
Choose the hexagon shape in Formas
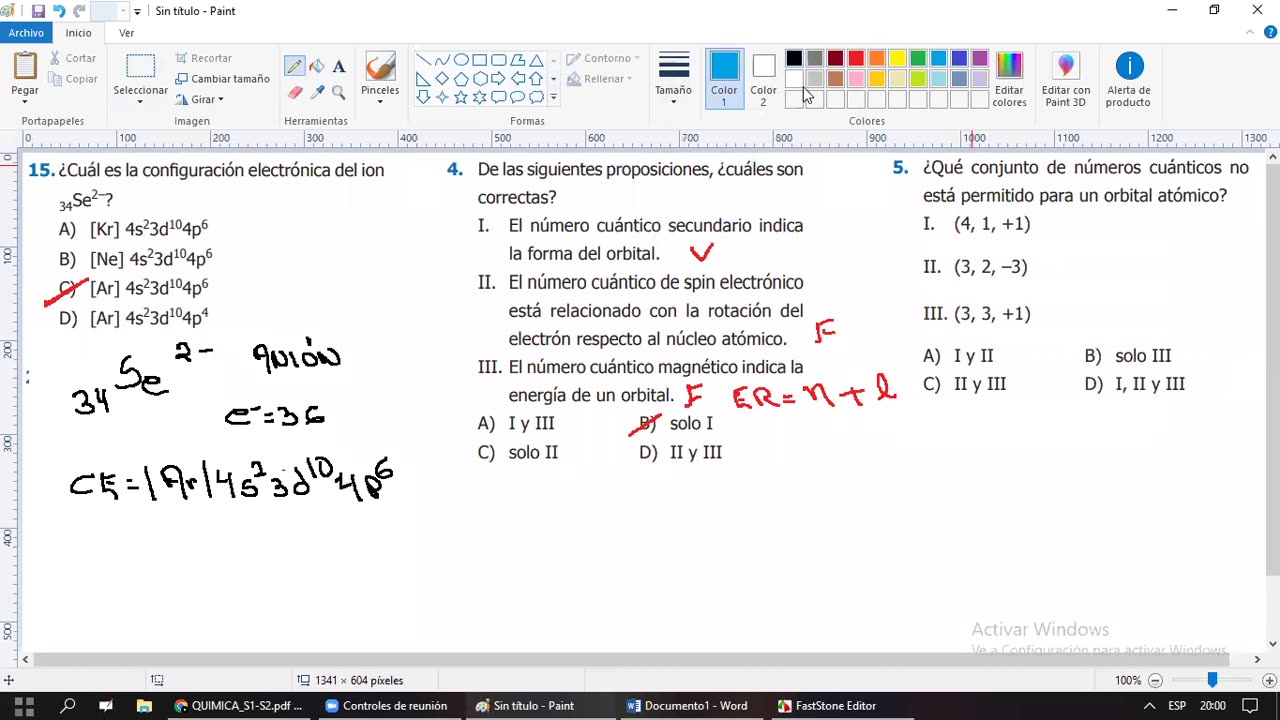(x=480, y=79)
